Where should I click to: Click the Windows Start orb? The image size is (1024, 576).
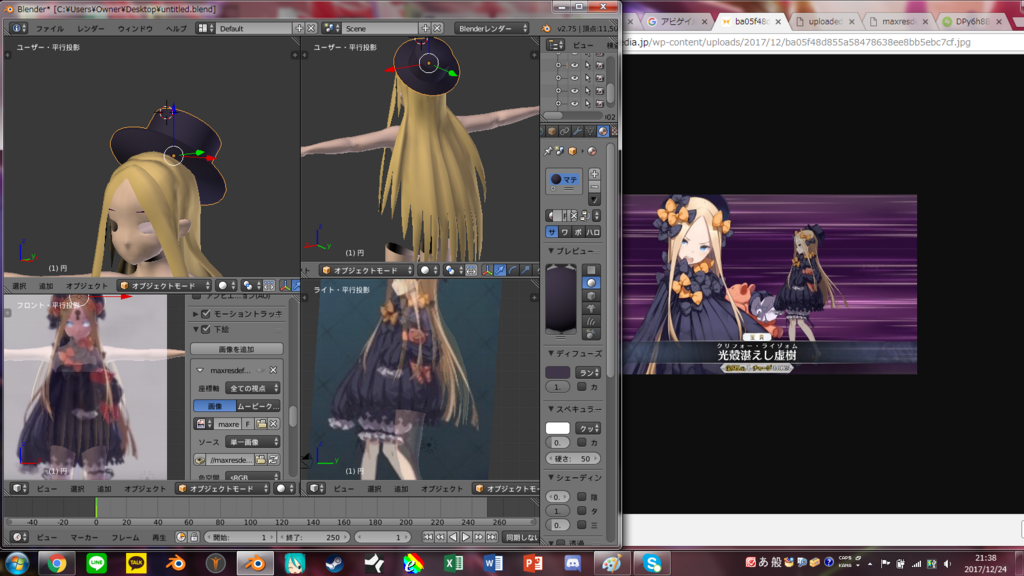tap(16, 563)
